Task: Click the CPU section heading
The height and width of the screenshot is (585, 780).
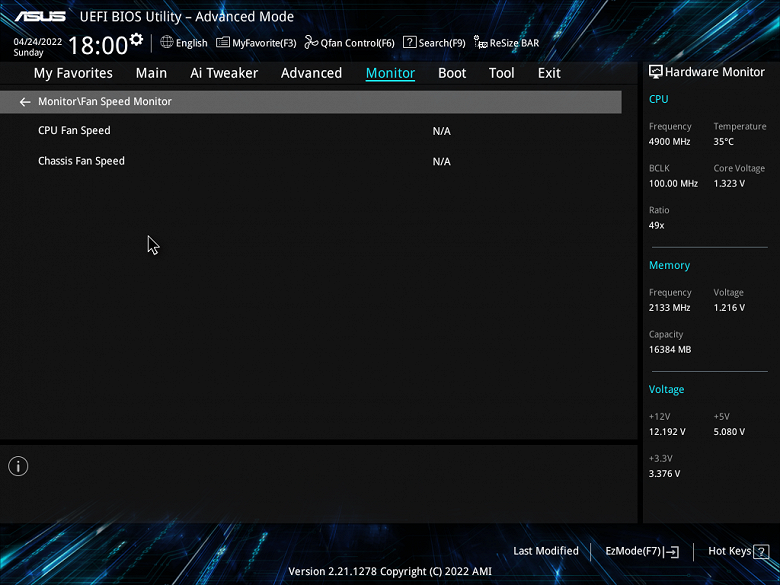Action: (x=659, y=99)
